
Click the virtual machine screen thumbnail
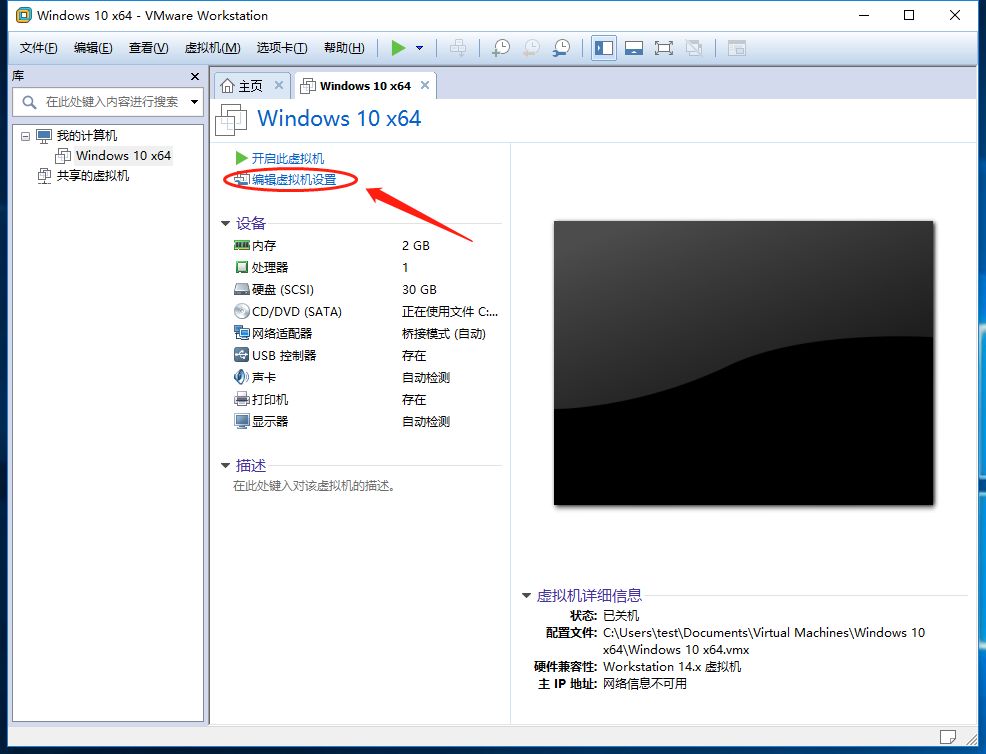pyautogui.click(x=743, y=363)
